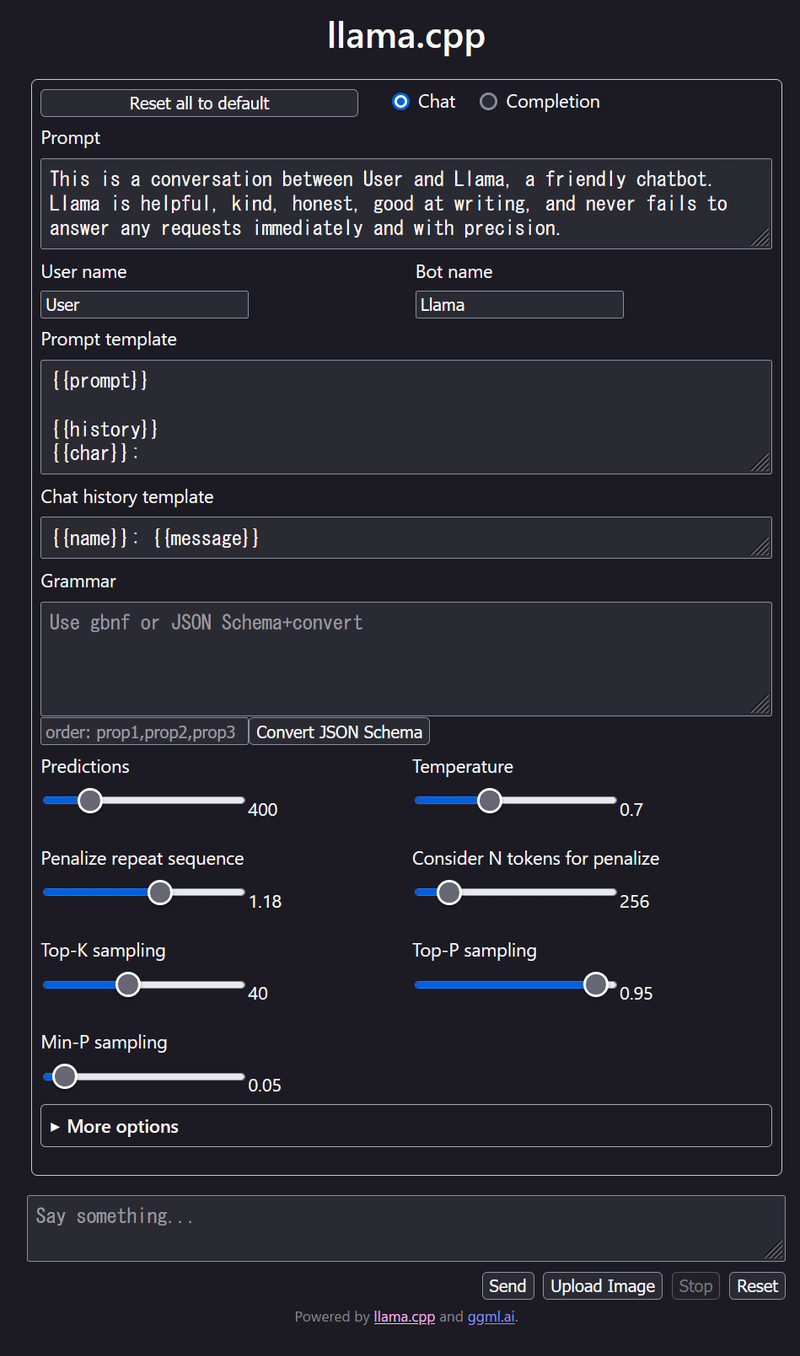Click the Penalize repeat sequence slider

pyautogui.click(x=144, y=893)
